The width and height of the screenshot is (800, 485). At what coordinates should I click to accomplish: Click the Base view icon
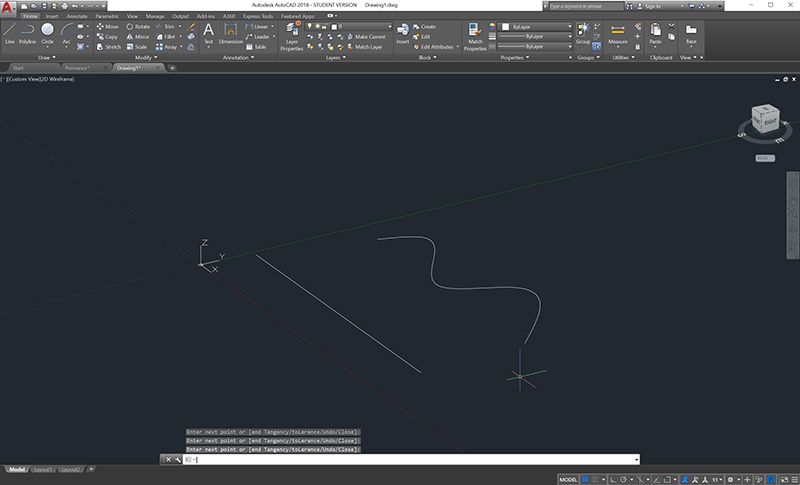[x=691, y=34]
